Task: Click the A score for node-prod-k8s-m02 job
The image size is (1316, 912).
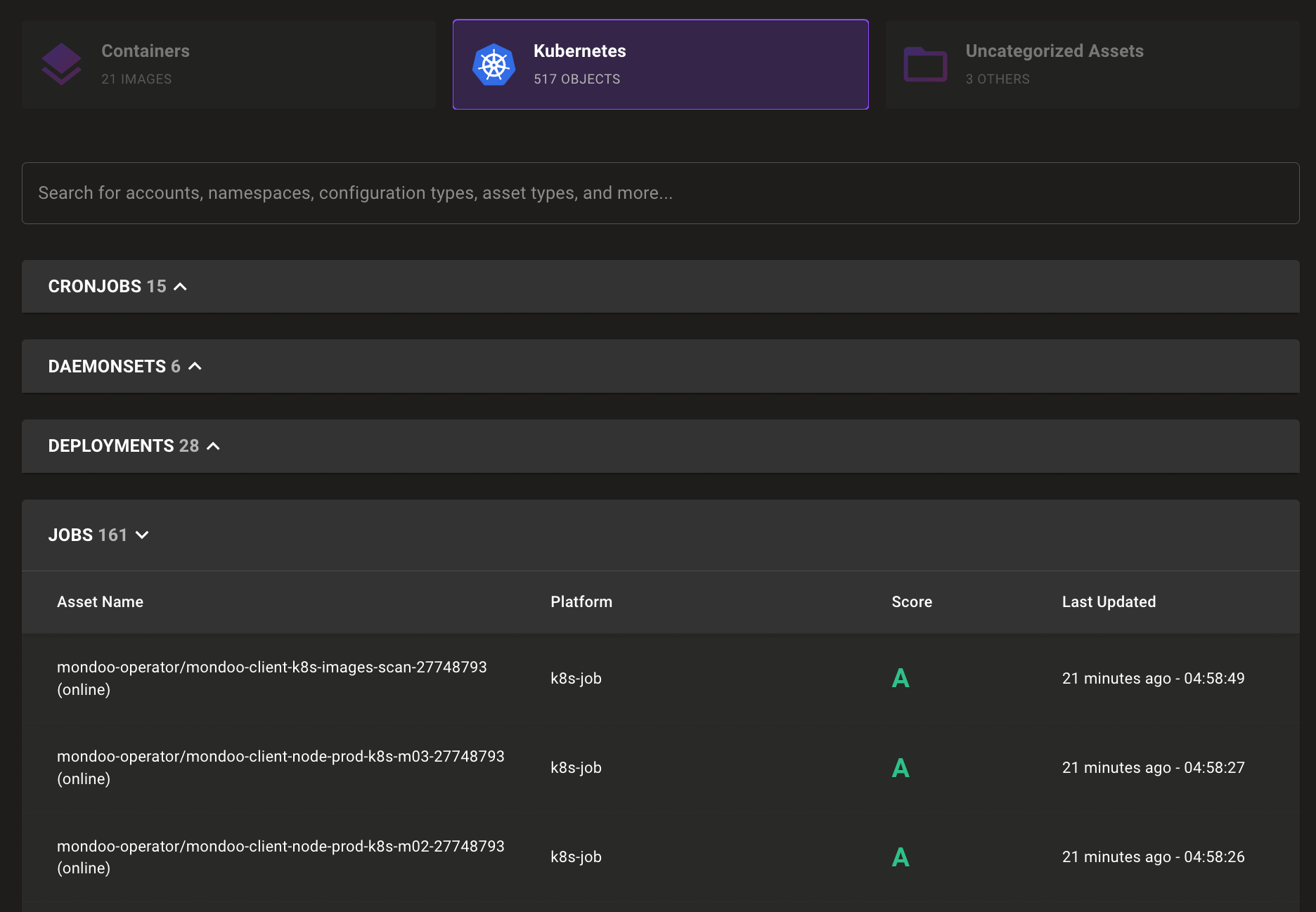Action: 901,856
